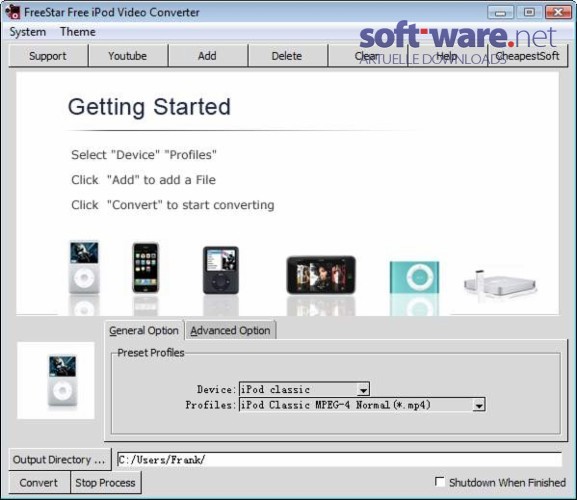Click the "Profiles:" field label

210,405
